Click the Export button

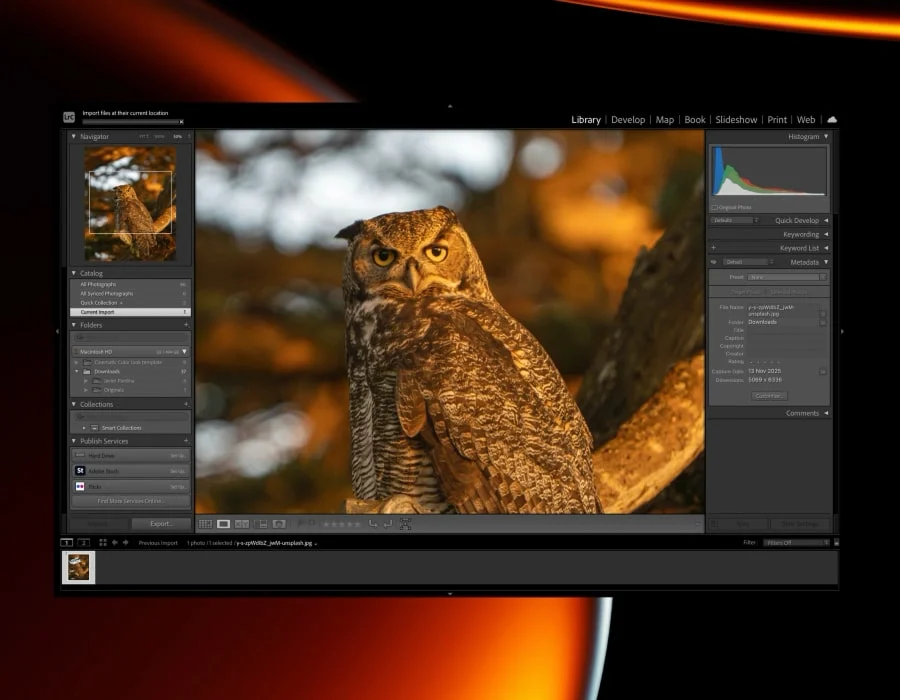click(x=159, y=523)
